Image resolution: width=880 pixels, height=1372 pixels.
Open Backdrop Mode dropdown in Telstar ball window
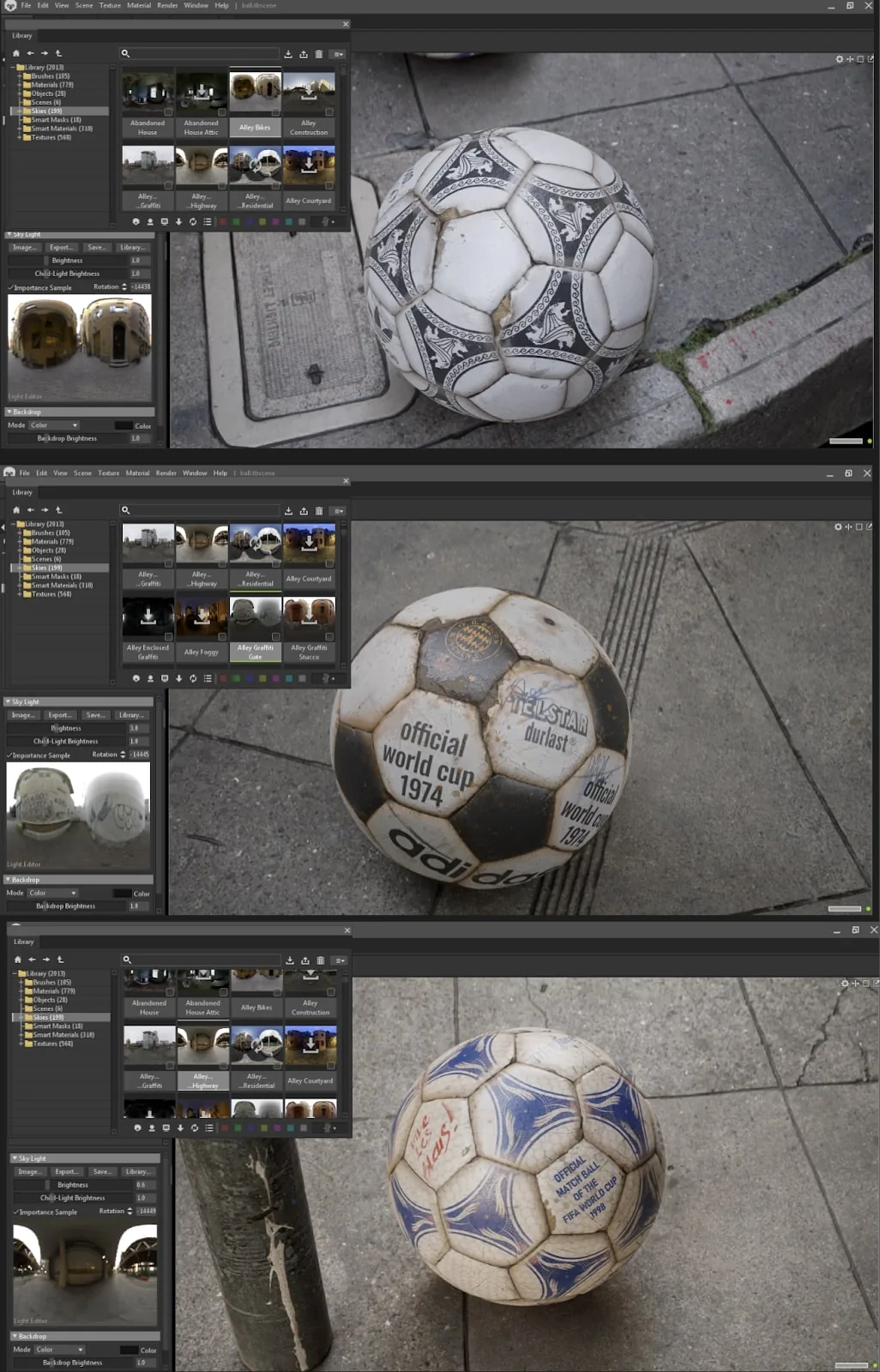pos(52,893)
